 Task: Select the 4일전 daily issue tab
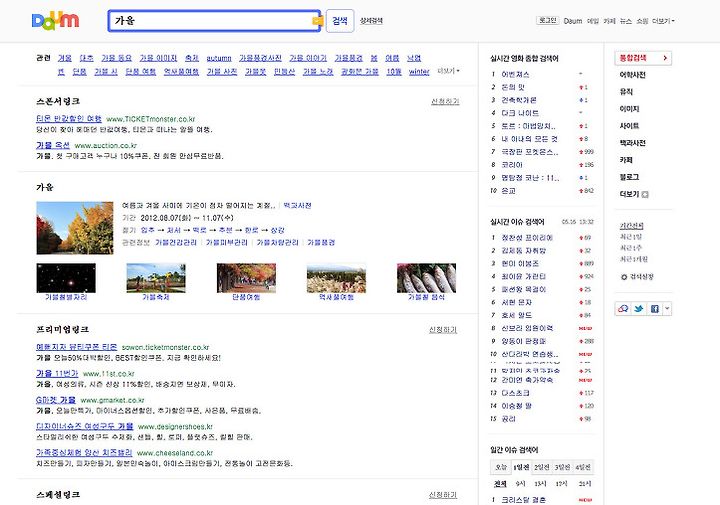[x=583, y=467]
